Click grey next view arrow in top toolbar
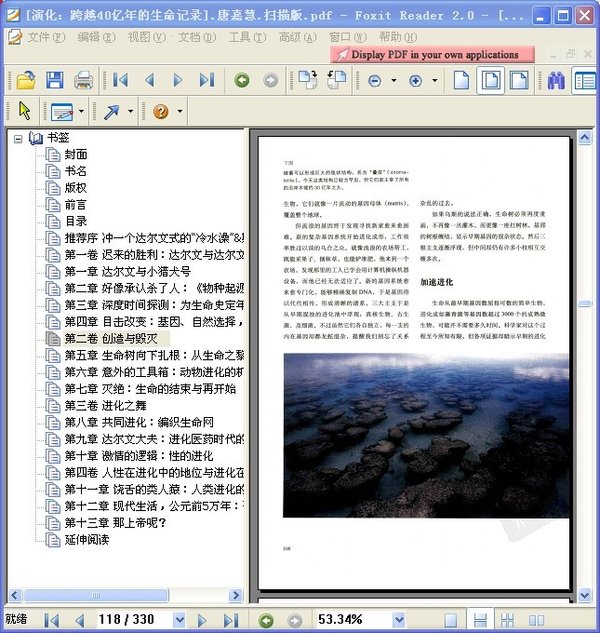The height and width of the screenshot is (633, 600). (x=271, y=80)
